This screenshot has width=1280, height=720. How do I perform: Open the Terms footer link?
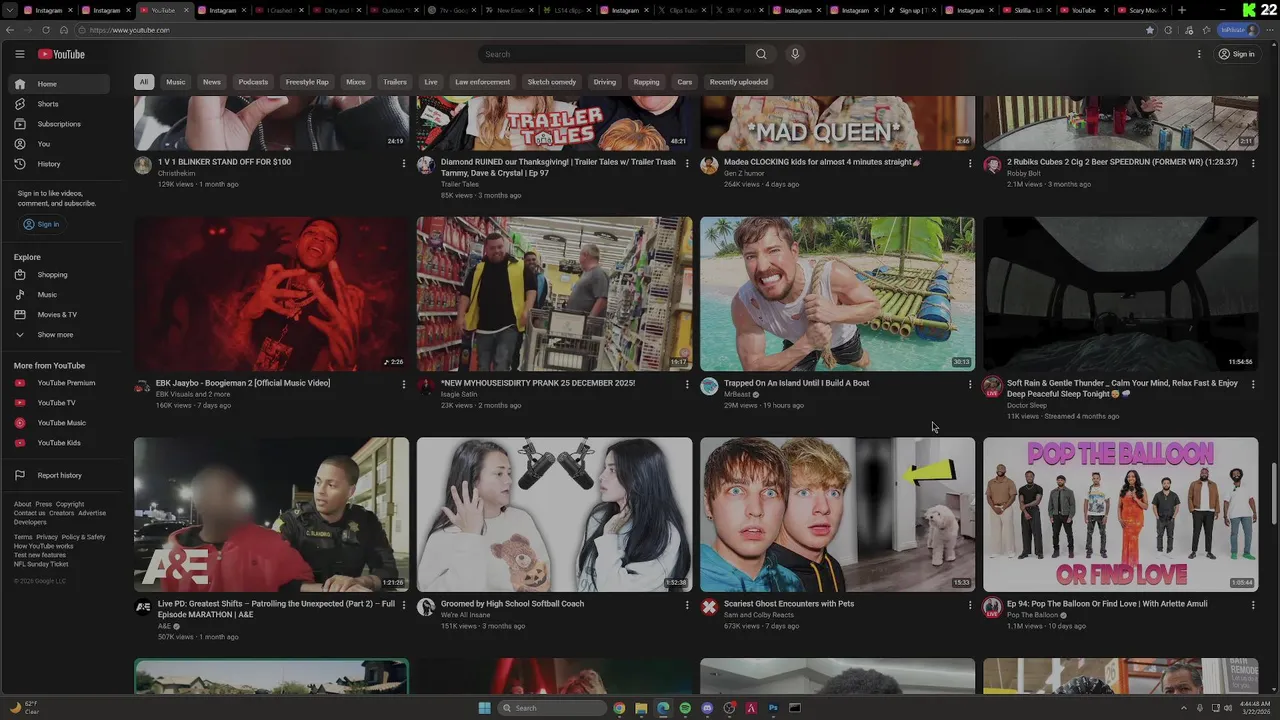(22, 537)
